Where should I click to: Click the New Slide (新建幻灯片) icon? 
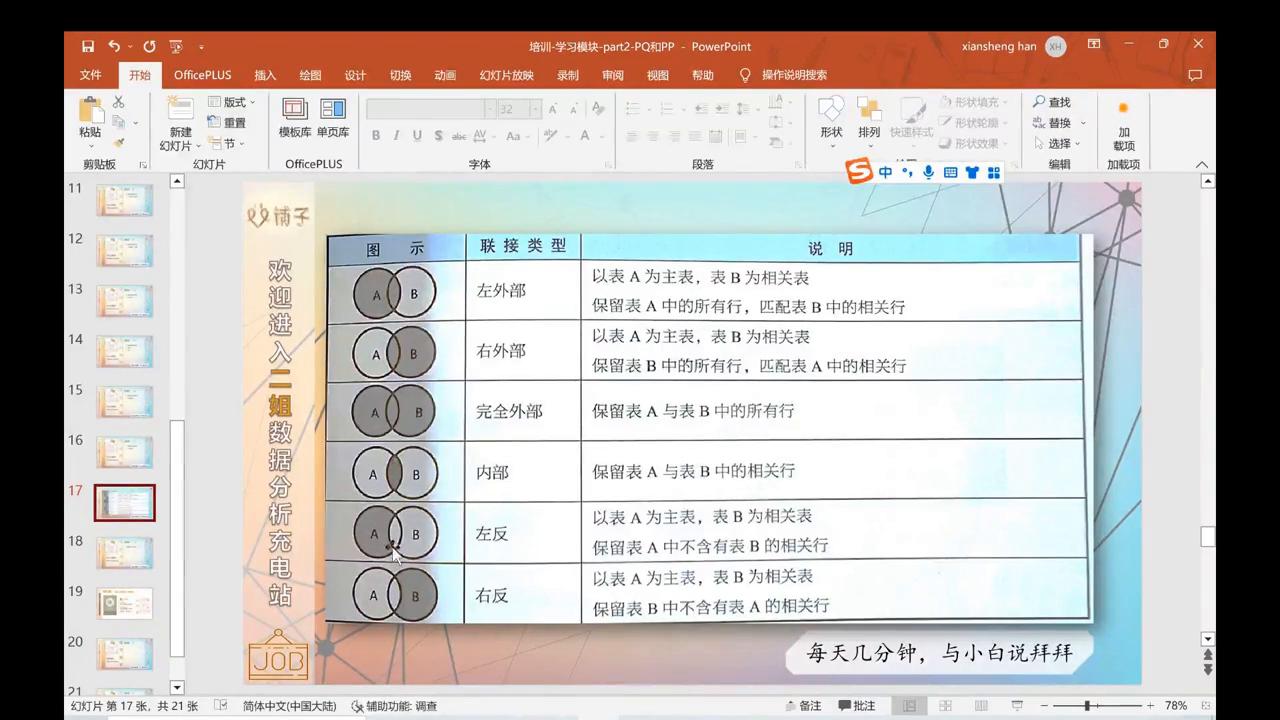[180, 110]
